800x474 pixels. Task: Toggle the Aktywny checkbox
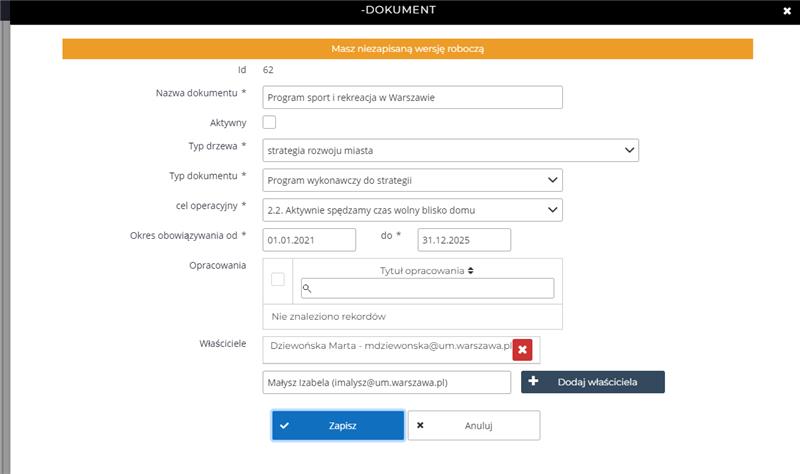[x=269, y=122]
